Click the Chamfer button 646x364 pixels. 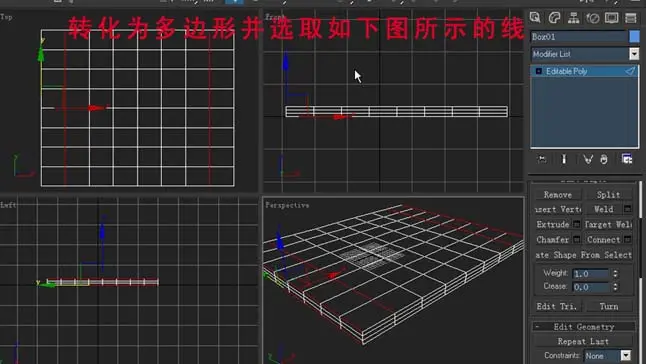coord(553,239)
